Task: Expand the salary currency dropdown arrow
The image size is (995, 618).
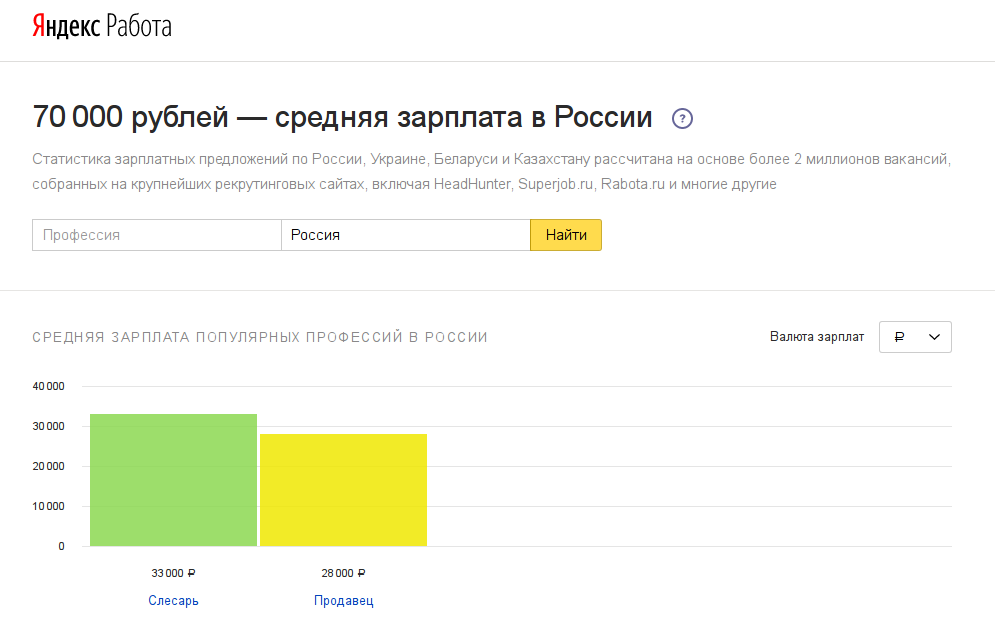Action: point(935,337)
